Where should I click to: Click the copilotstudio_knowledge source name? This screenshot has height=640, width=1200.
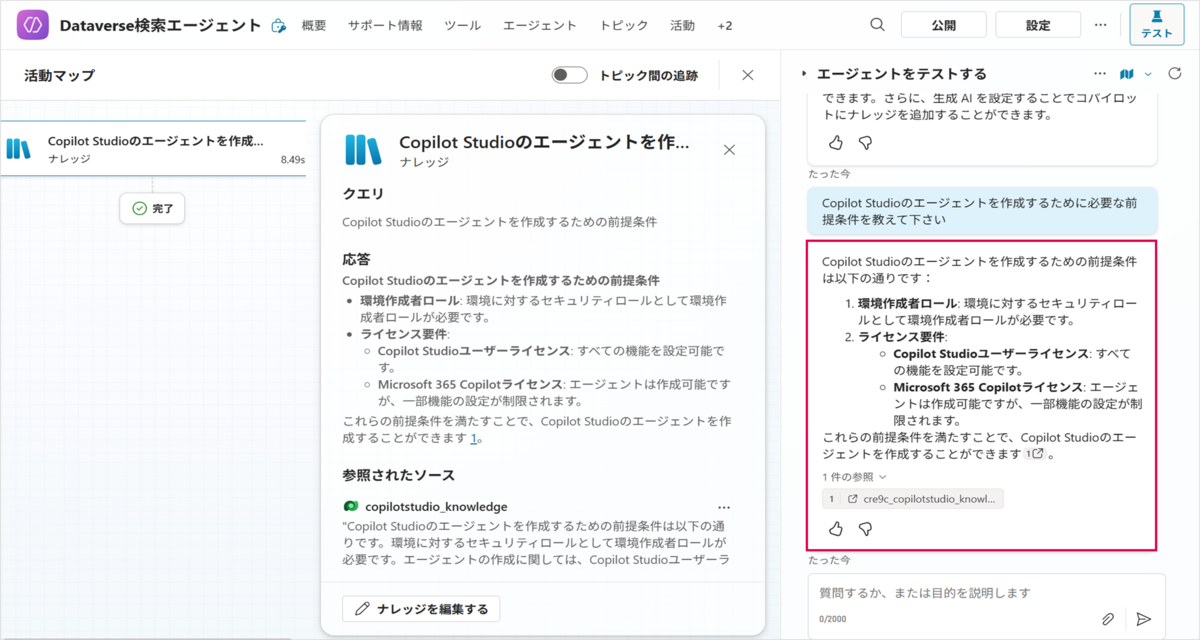click(x=436, y=507)
